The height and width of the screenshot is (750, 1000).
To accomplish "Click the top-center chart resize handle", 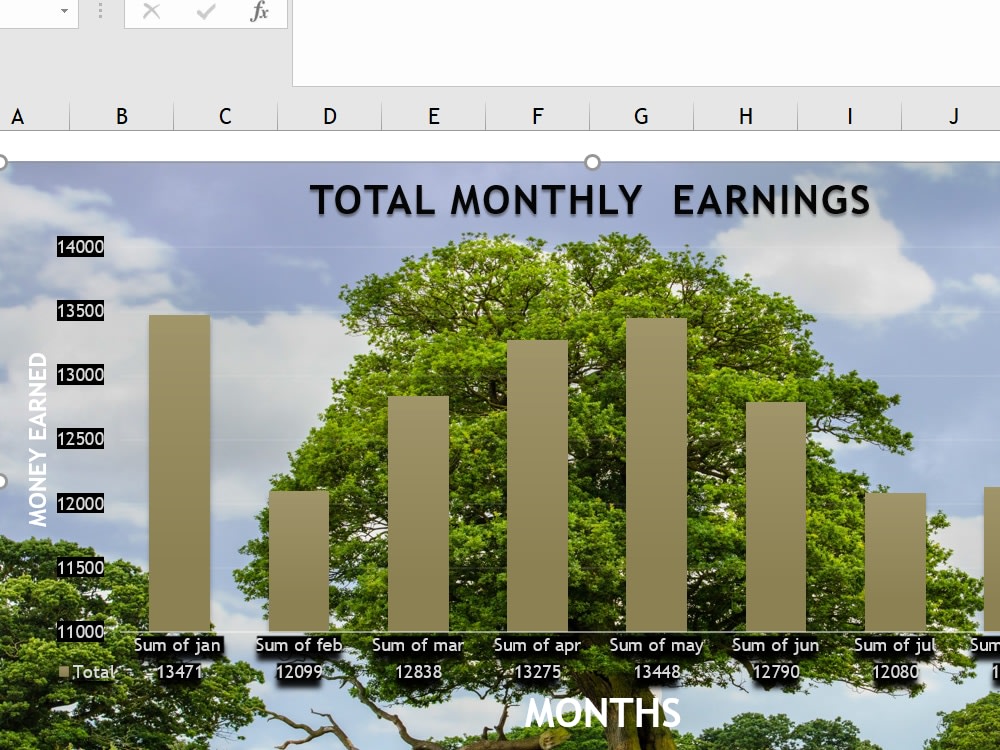I will click(x=592, y=162).
